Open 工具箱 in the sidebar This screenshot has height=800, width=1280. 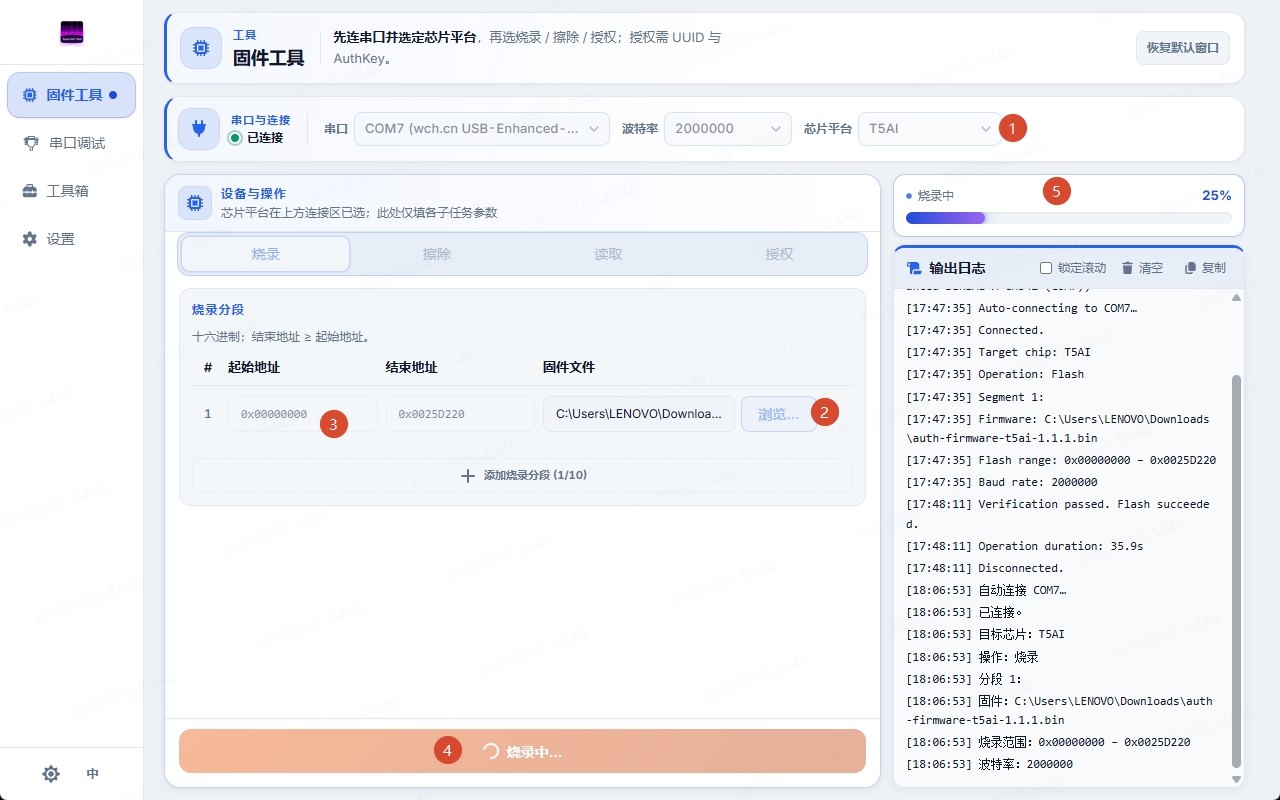point(71,191)
